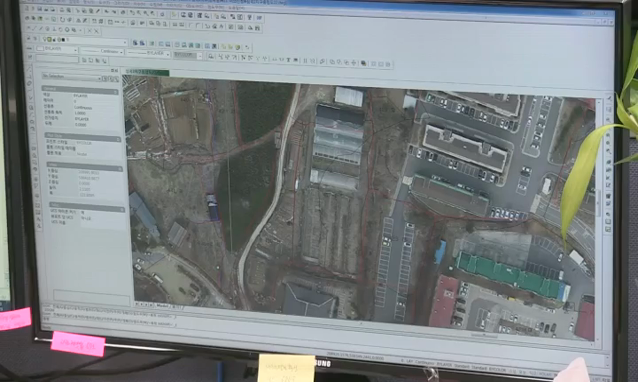
Task: Collapse the Misc section in Properties panel
Action: [x=122, y=210]
